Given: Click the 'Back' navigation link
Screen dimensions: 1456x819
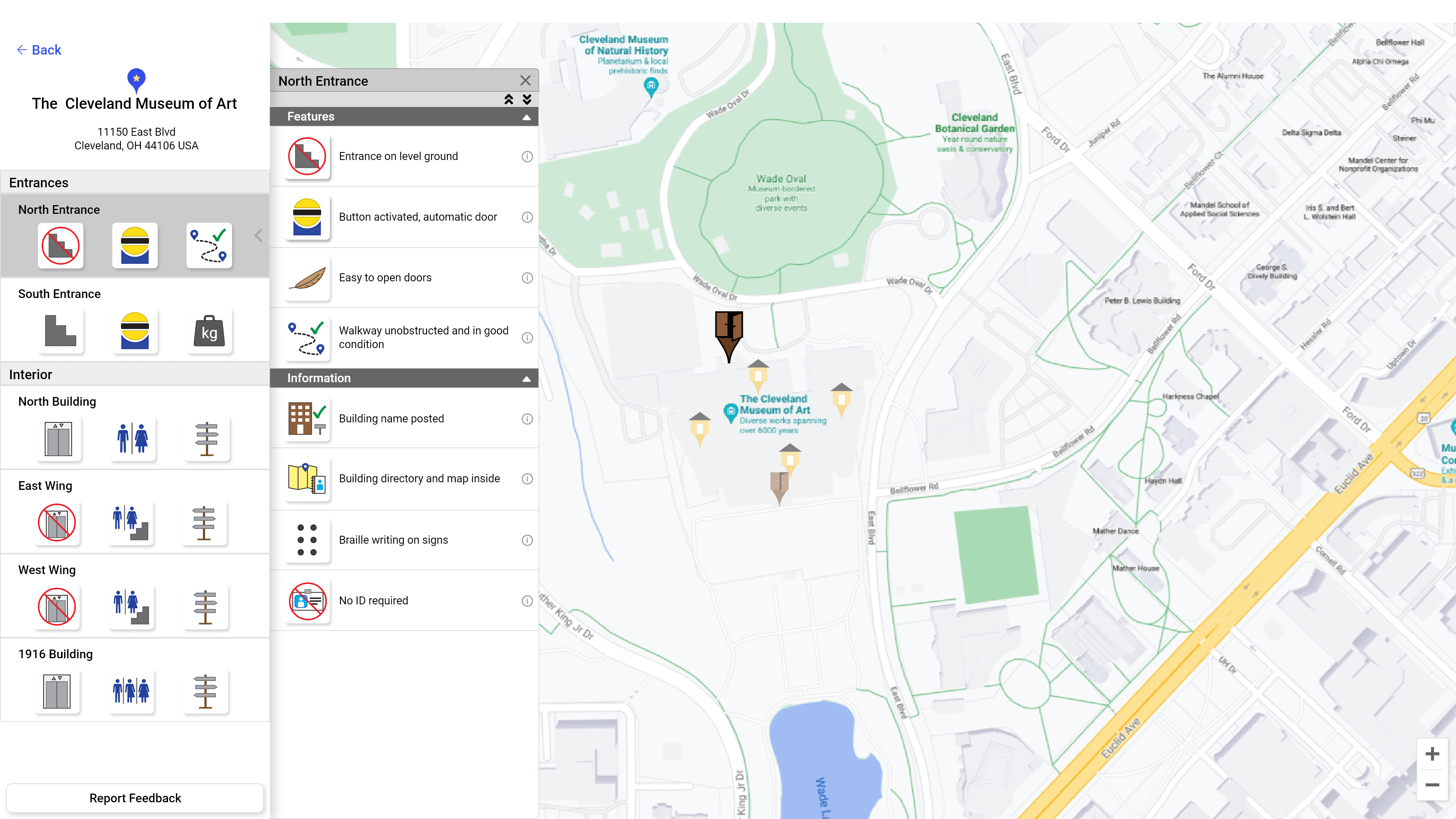Looking at the screenshot, I should (x=39, y=49).
